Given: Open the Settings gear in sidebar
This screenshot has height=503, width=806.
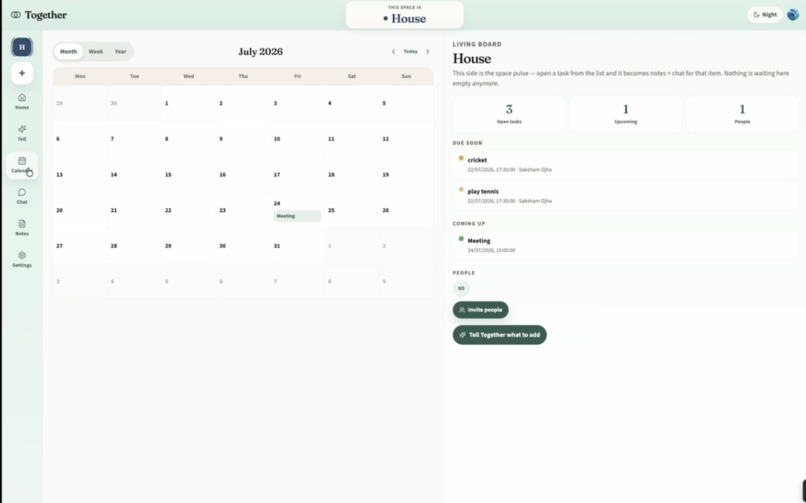Looking at the screenshot, I should pyautogui.click(x=22, y=259).
